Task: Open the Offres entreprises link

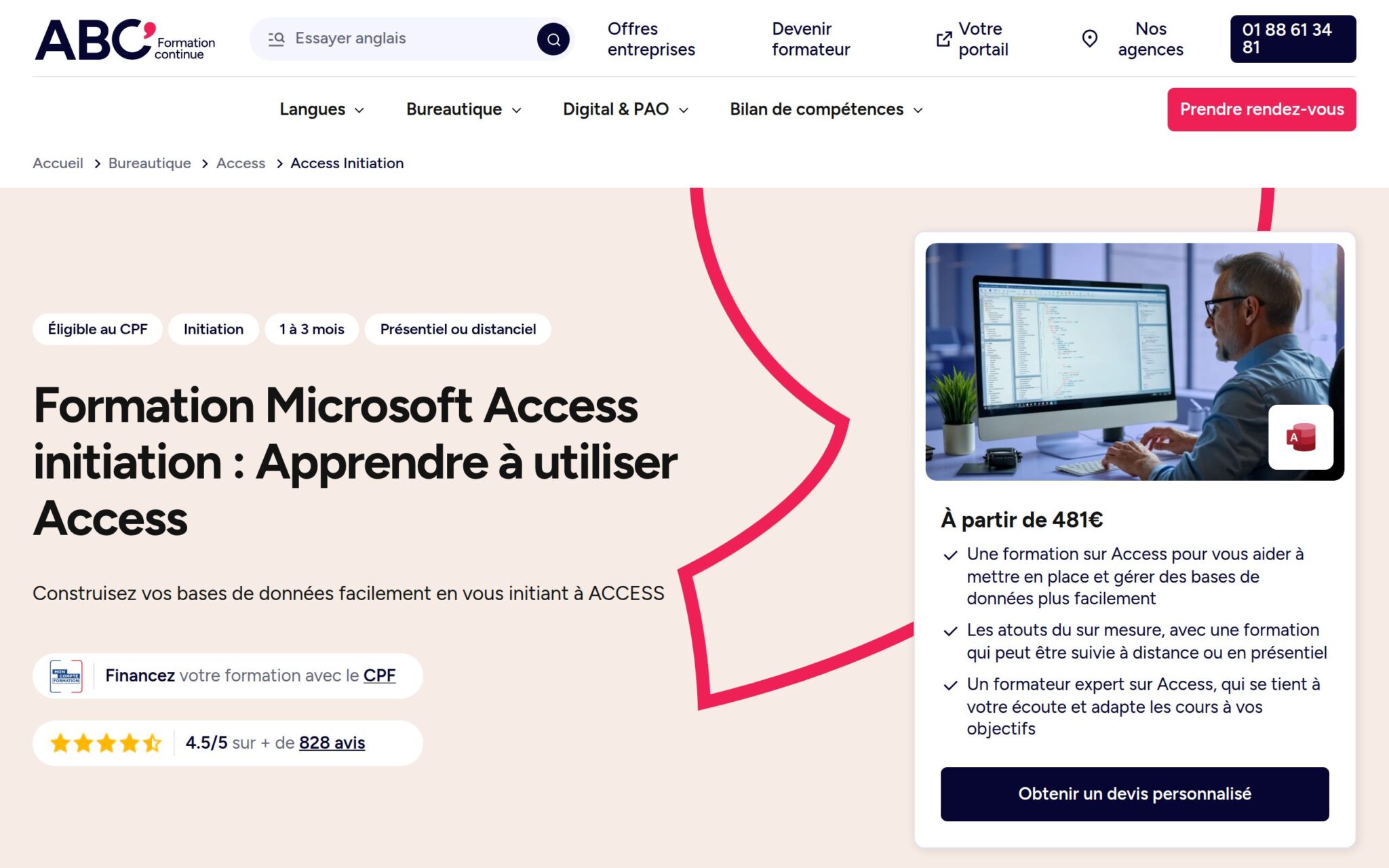Action: (x=651, y=39)
